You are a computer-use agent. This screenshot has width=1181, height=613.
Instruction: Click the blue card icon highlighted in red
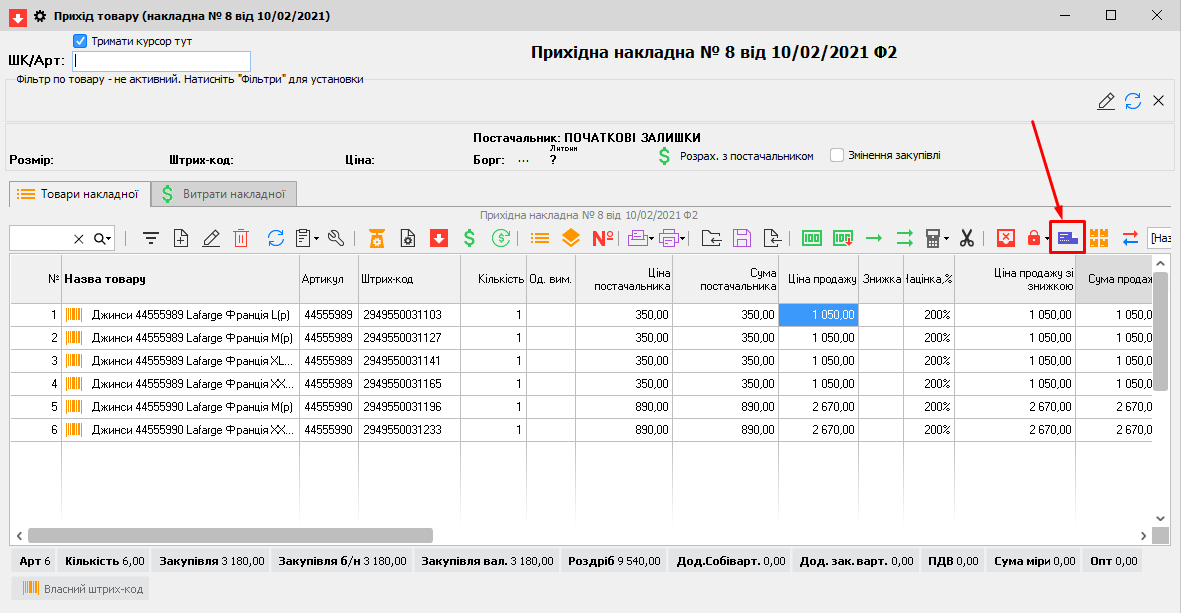point(1067,238)
